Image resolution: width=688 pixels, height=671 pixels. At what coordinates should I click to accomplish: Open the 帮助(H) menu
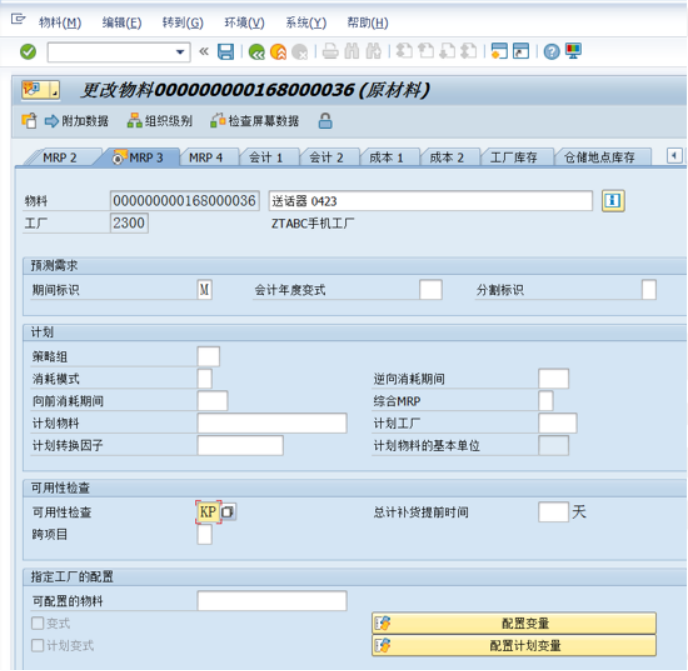point(367,22)
